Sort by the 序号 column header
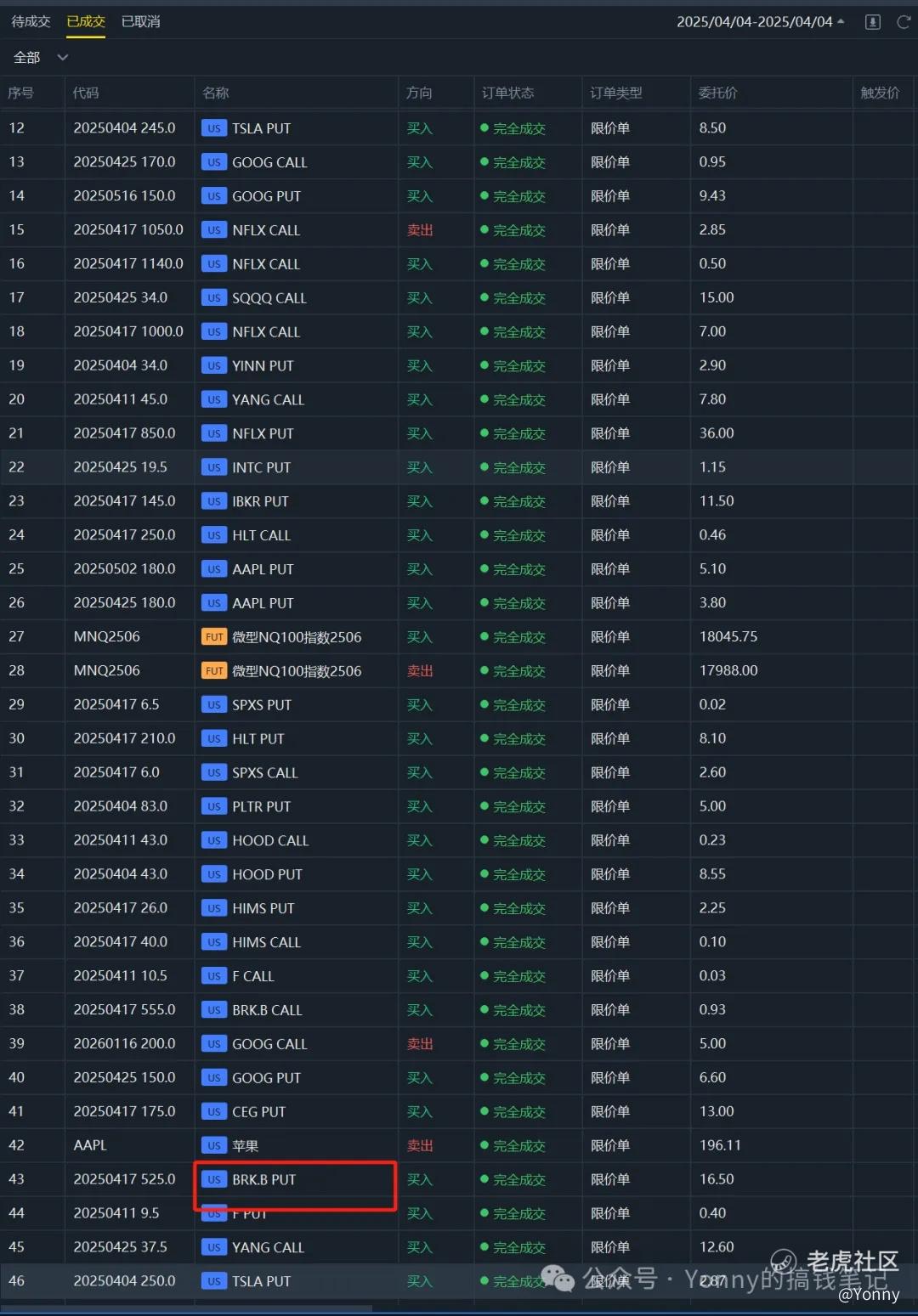This screenshot has height=1316, width=918. [21, 93]
